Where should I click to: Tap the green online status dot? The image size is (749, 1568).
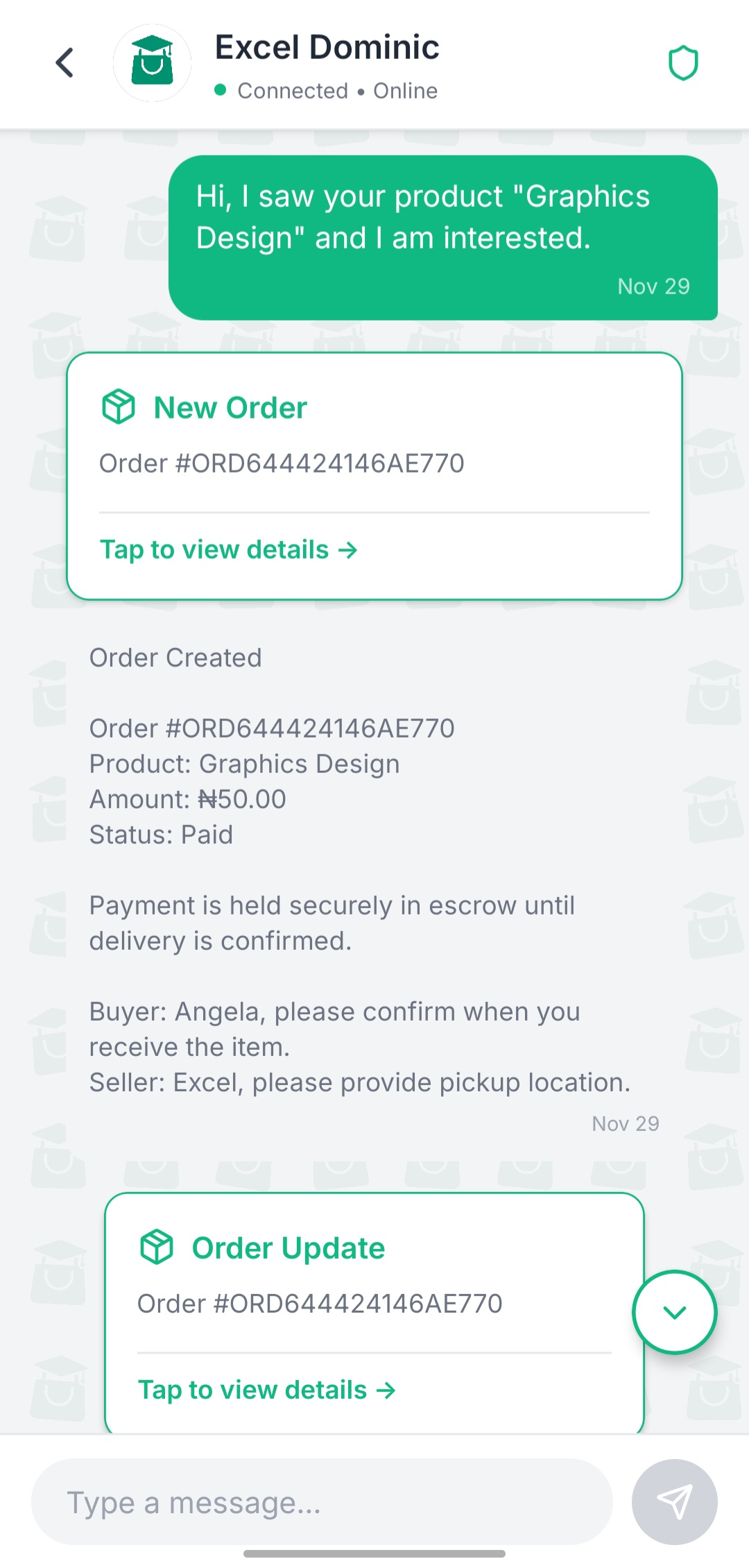[220, 90]
